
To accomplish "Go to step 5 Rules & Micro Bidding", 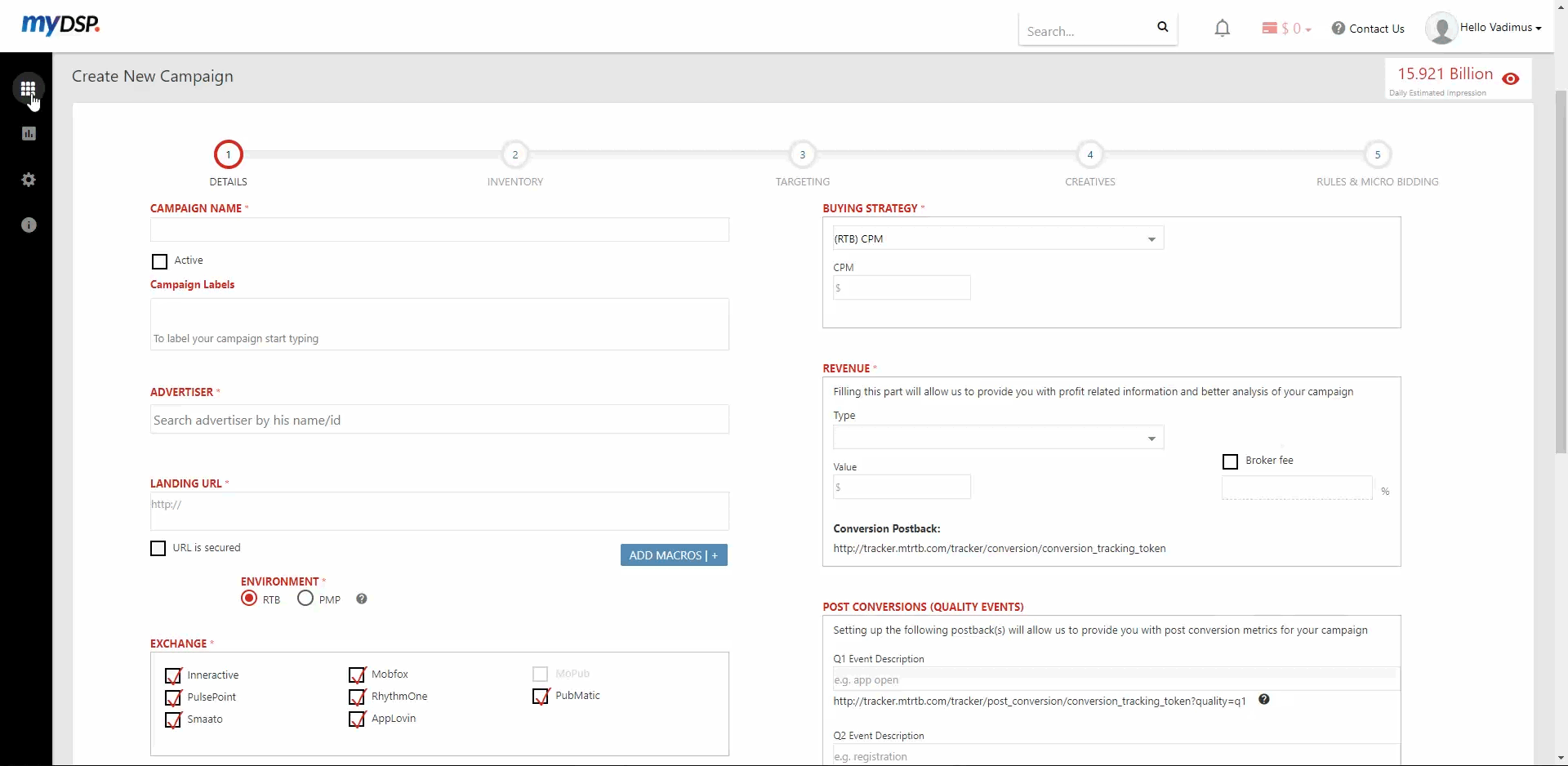I will pyautogui.click(x=1378, y=154).
